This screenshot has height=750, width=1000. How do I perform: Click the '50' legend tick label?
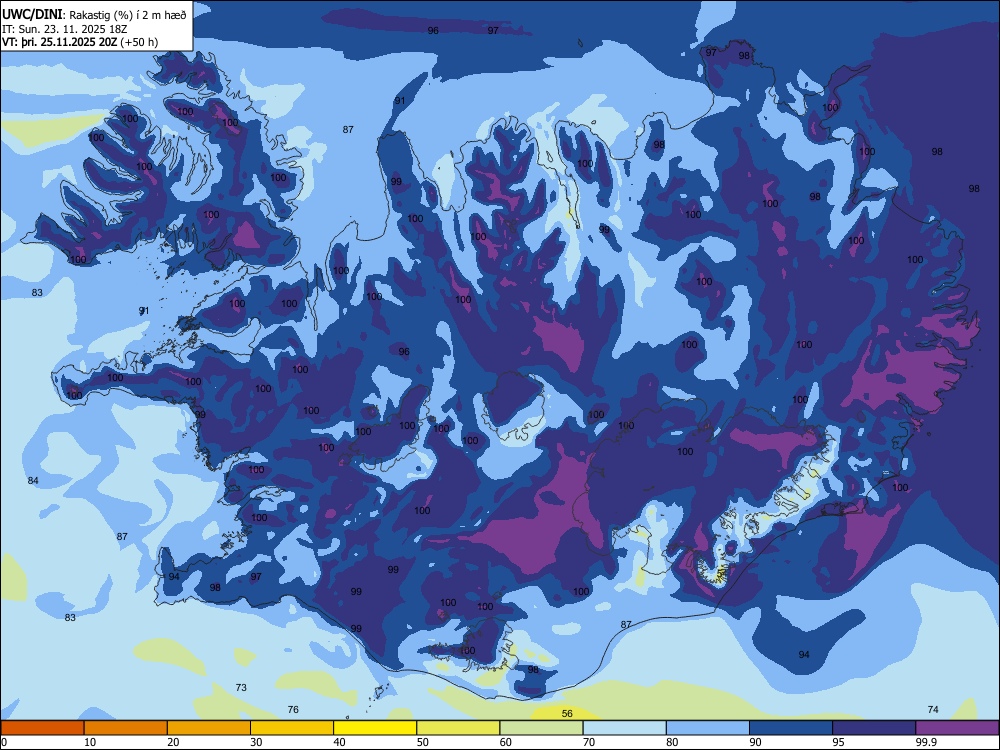point(423,742)
